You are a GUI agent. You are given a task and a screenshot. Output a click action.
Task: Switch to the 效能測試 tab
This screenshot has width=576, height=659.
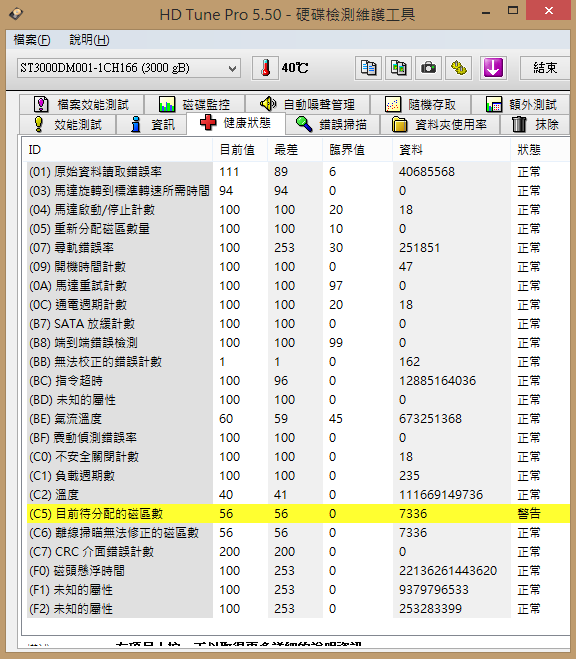(67, 124)
